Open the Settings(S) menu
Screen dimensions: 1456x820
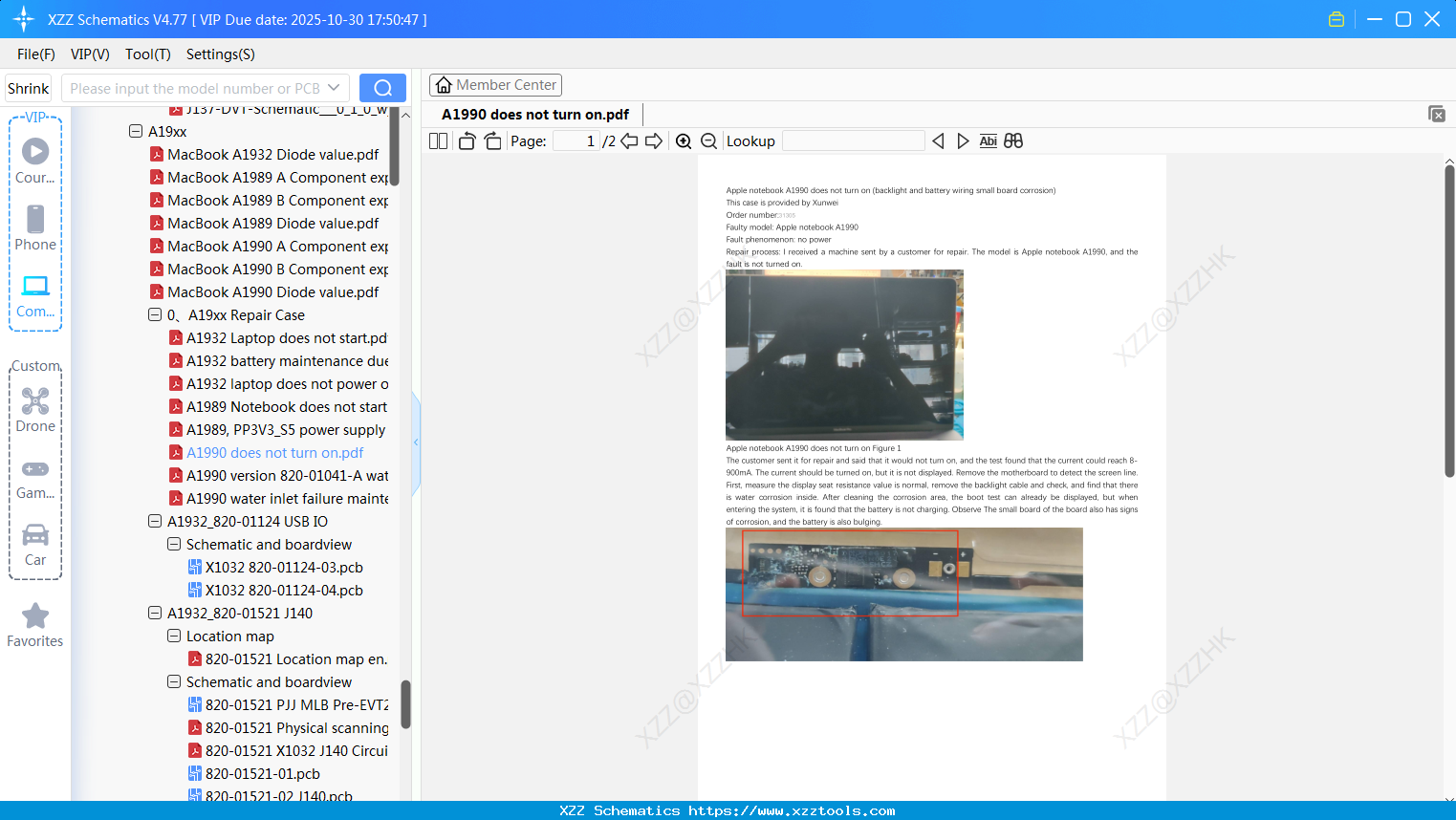[221, 54]
